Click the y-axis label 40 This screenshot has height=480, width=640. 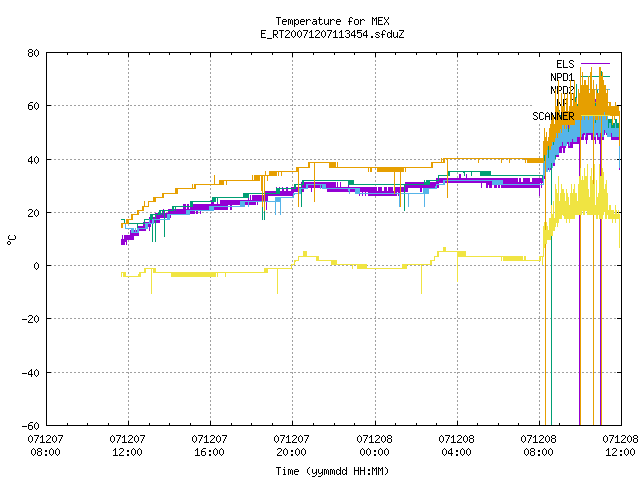(x=33, y=160)
